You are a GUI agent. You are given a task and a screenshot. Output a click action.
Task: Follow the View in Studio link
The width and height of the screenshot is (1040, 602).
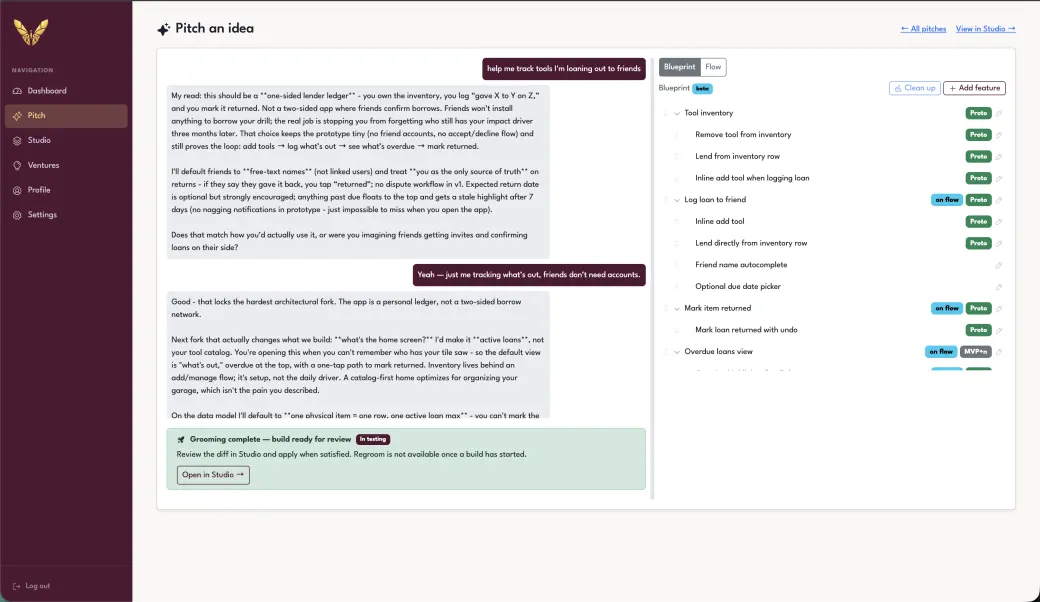pyautogui.click(x=986, y=29)
